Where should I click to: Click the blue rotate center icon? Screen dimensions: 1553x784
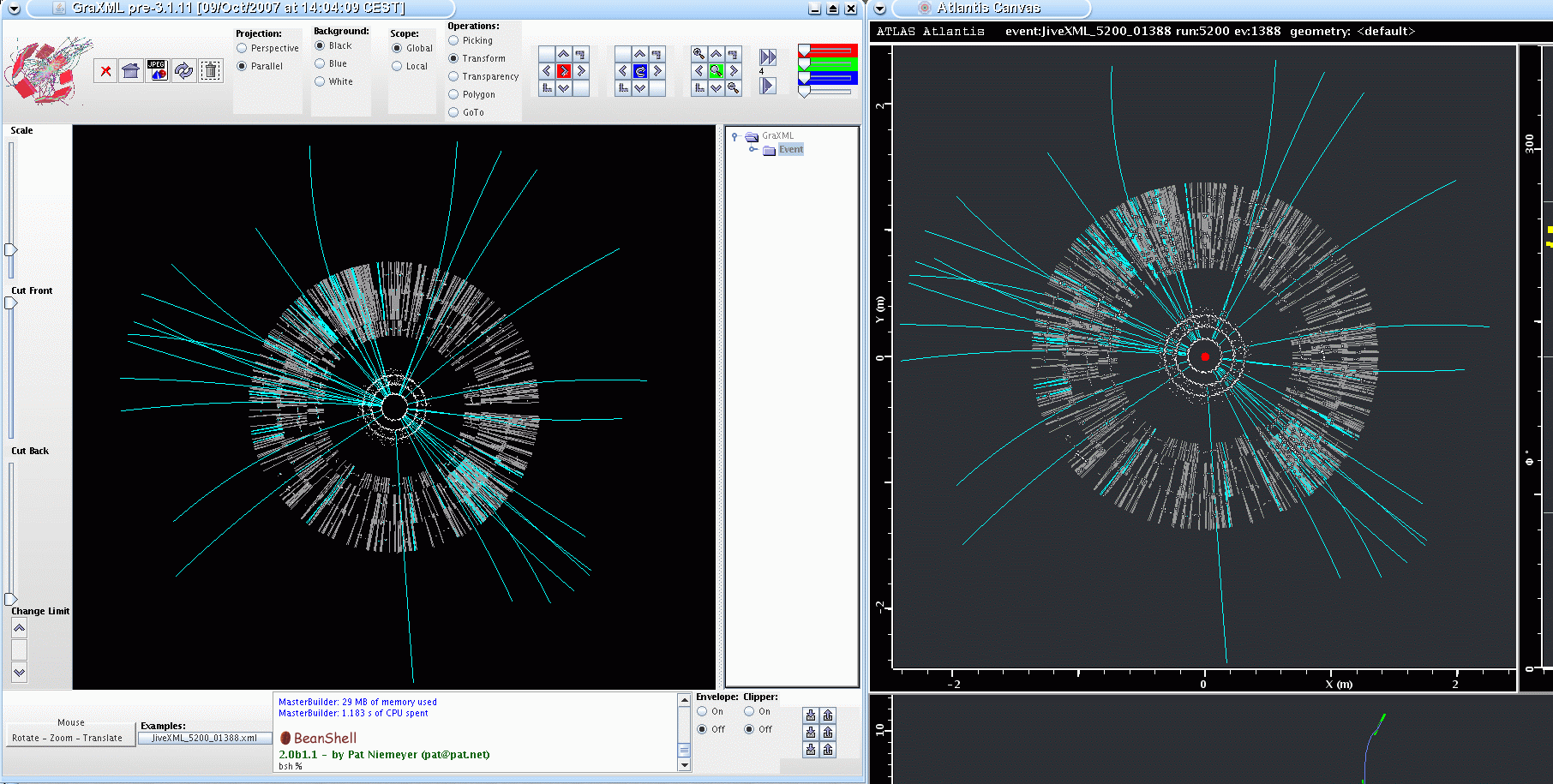coord(640,71)
